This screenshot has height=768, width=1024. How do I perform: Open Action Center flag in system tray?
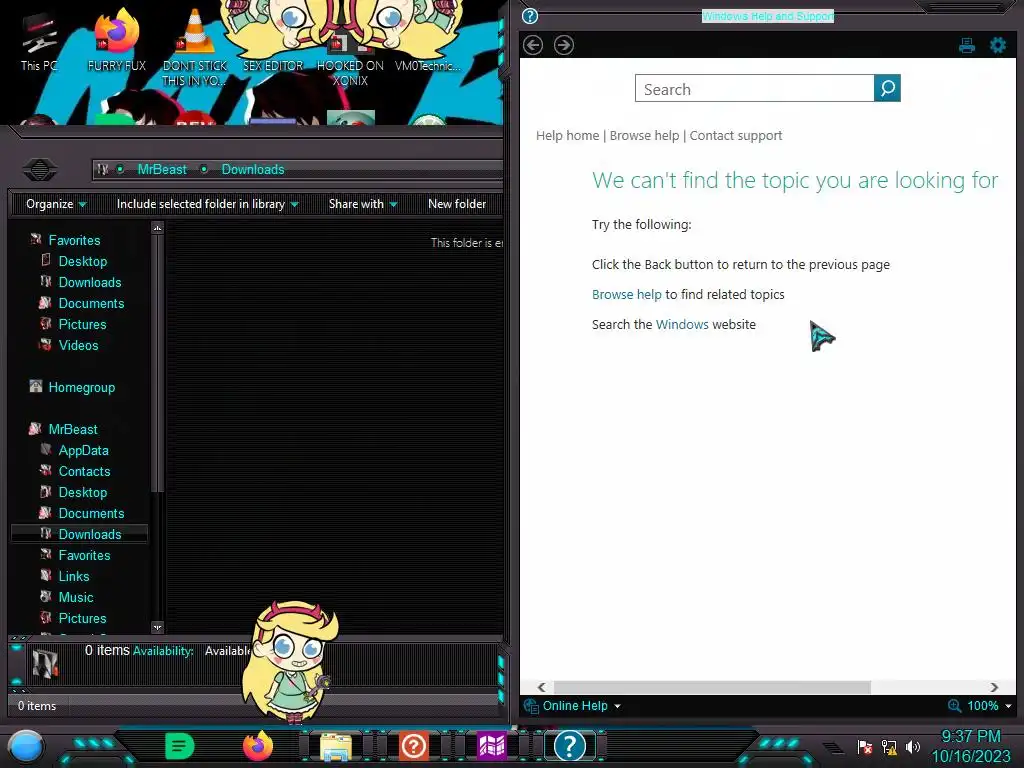865,747
